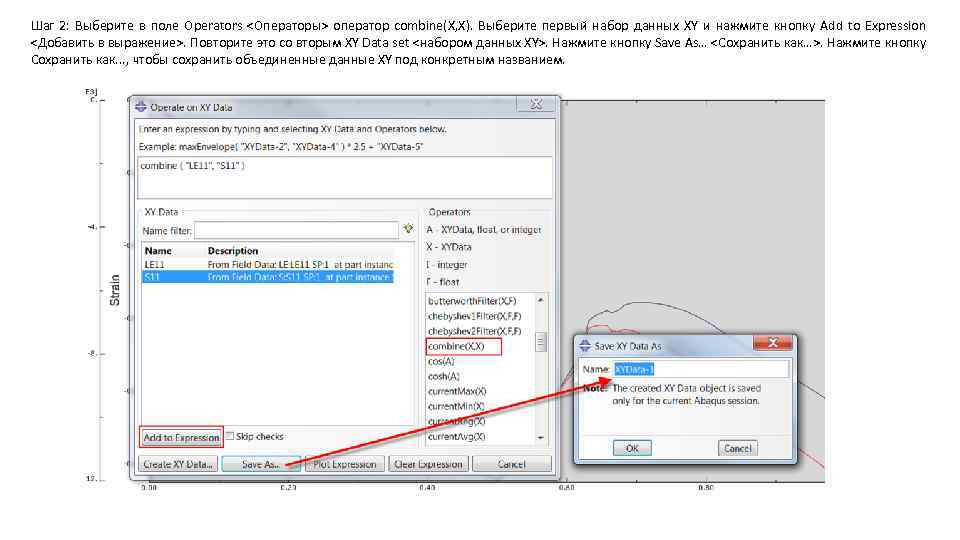960x540 pixels.
Task: Select the S11 row in XY Data list
Action: (268, 277)
